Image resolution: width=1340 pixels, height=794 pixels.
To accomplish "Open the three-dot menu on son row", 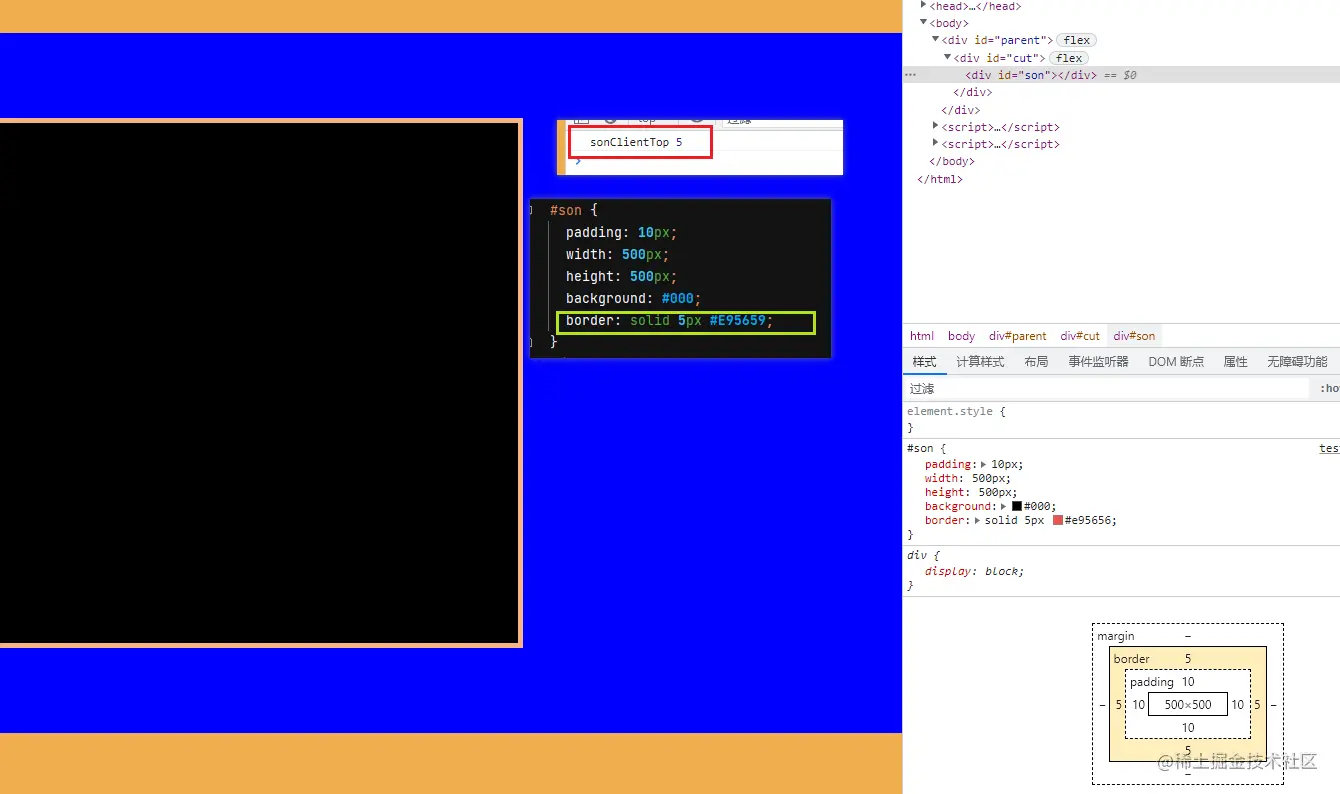I will [x=910, y=75].
